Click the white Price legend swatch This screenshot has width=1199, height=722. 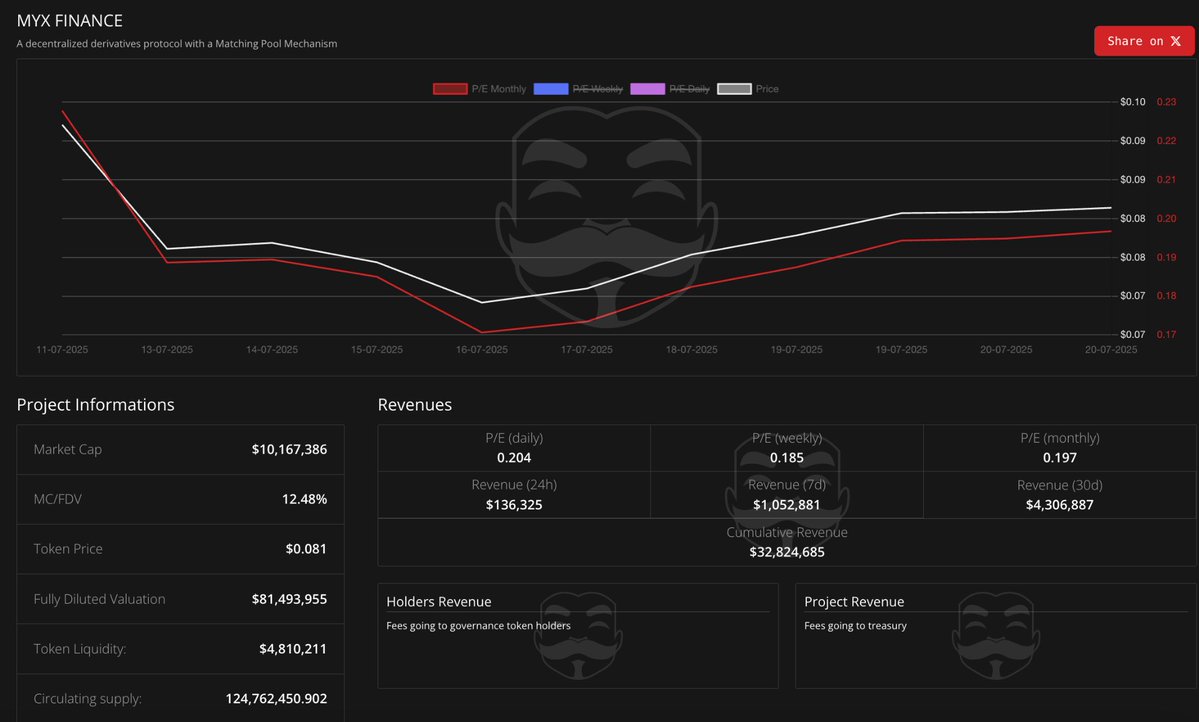coord(734,89)
